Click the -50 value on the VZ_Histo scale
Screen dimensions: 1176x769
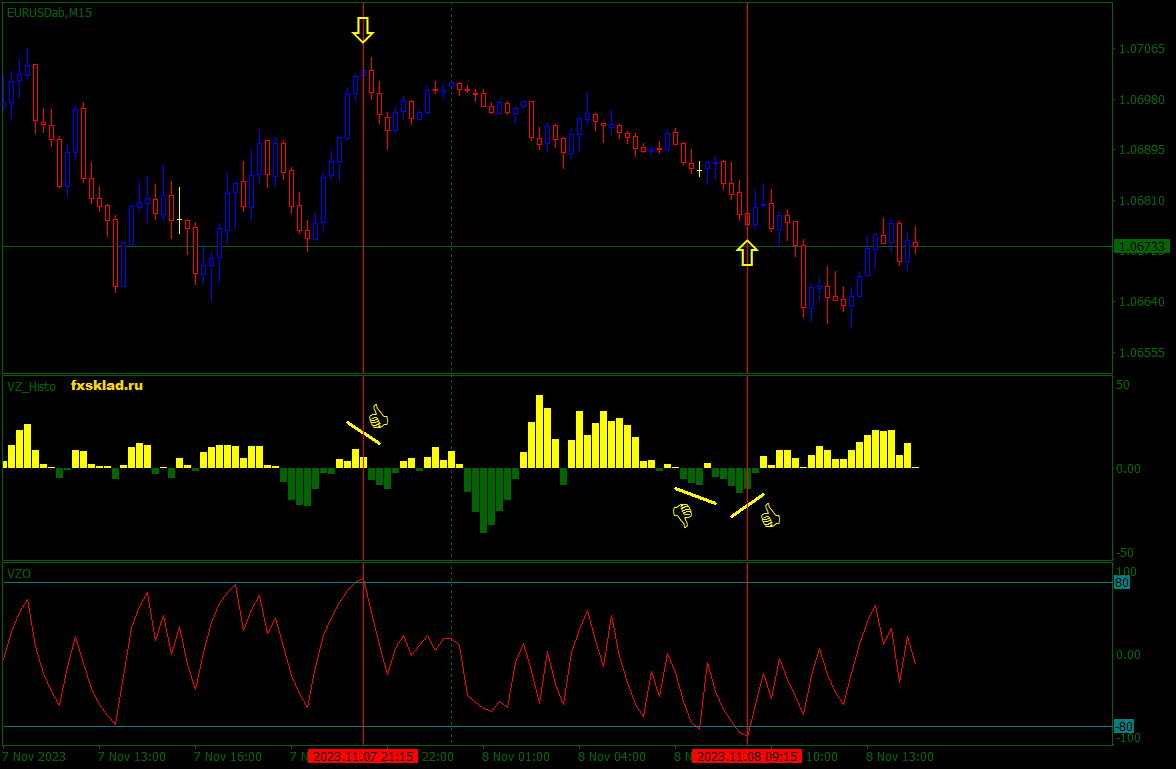tap(1125, 553)
